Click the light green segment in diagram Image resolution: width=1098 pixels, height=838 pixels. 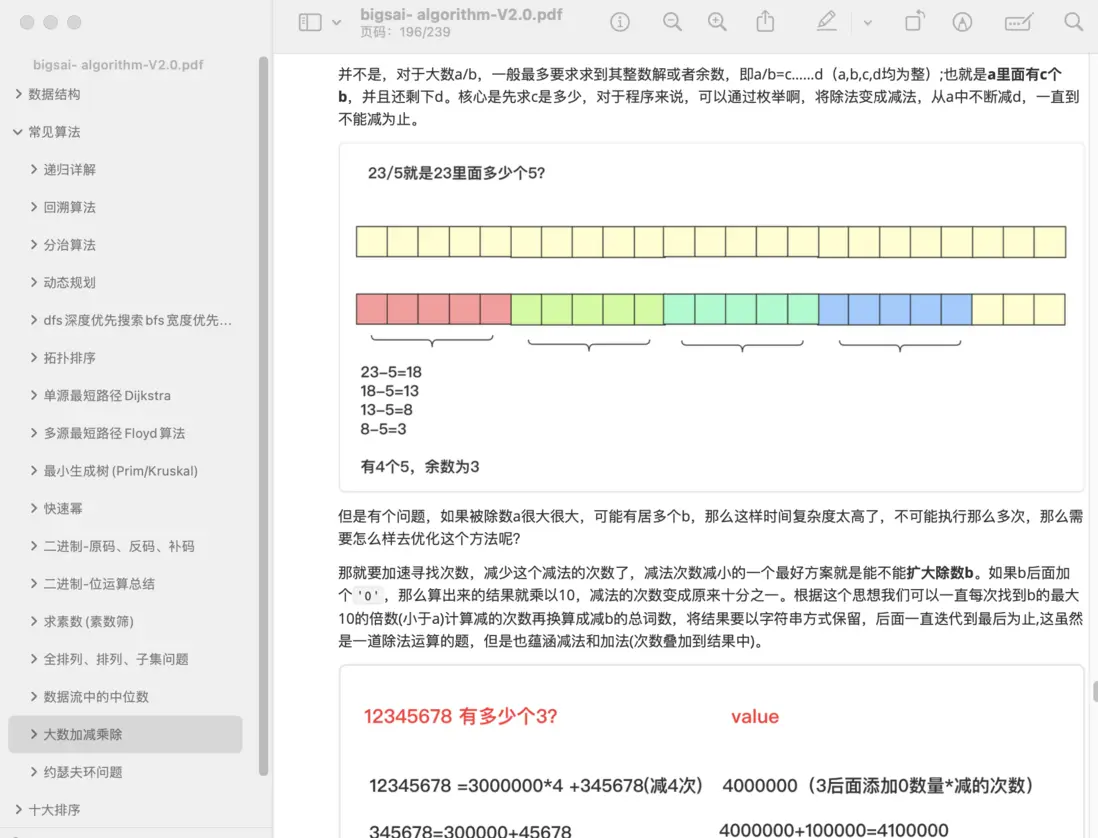tap(588, 309)
